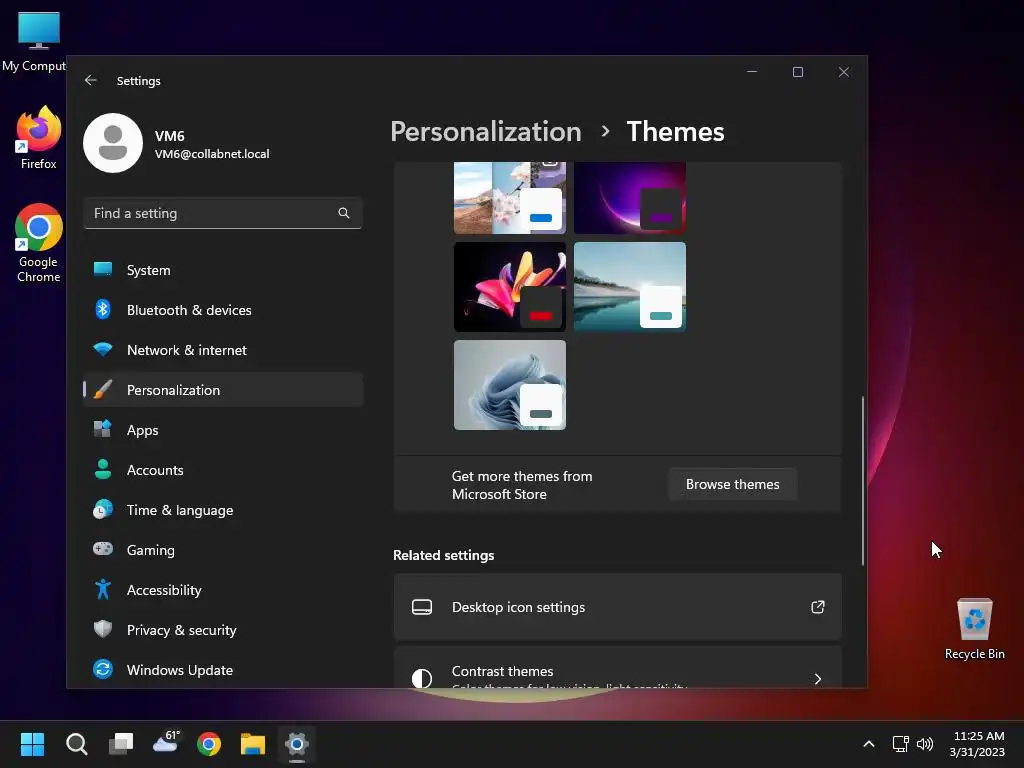Open the weather widget showing 61°
This screenshot has width=1024, height=768.
point(165,744)
